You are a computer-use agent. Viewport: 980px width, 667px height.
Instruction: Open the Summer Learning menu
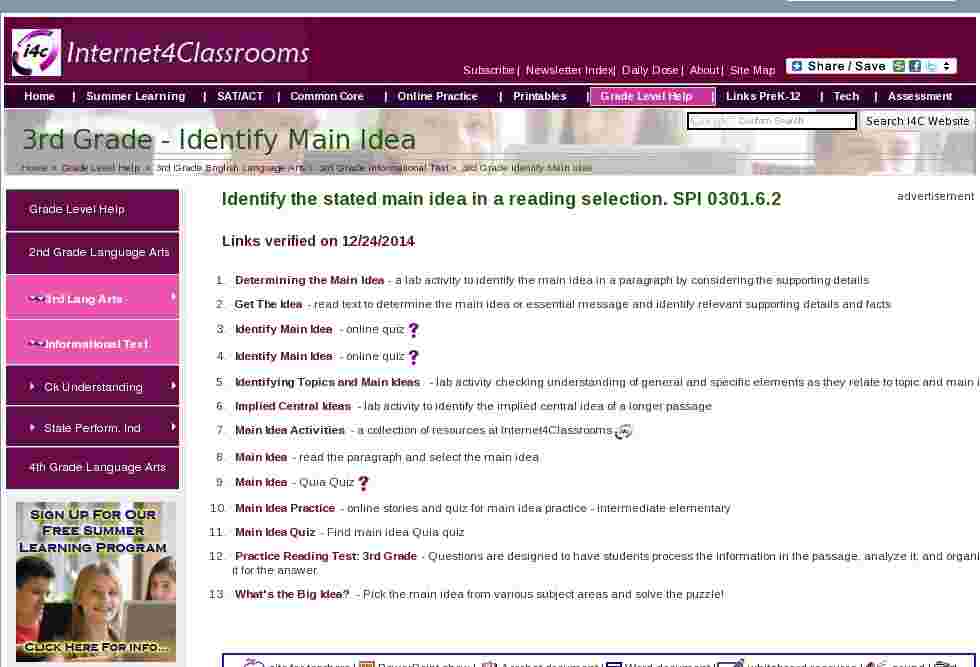tap(136, 96)
